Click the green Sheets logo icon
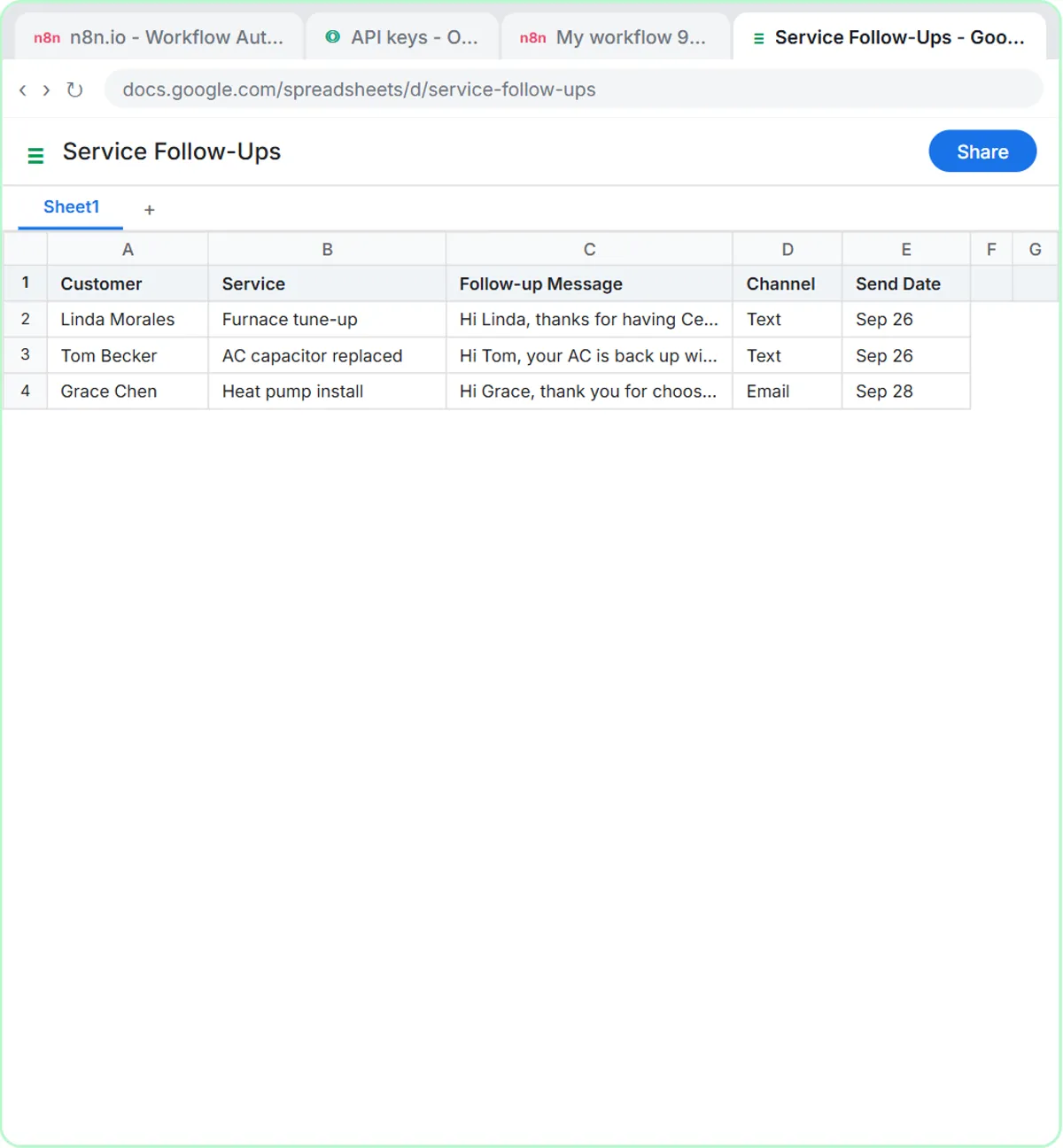The height and width of the screenshot is (1148, 1063). point(35,156)
